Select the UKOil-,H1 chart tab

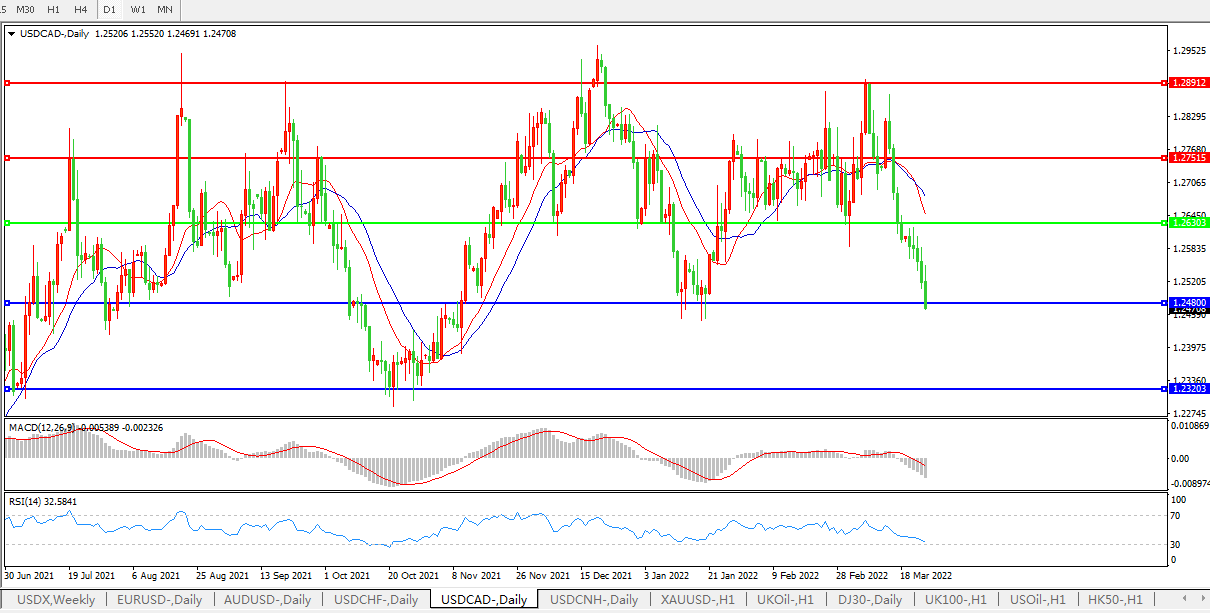[x=786, y=600]
